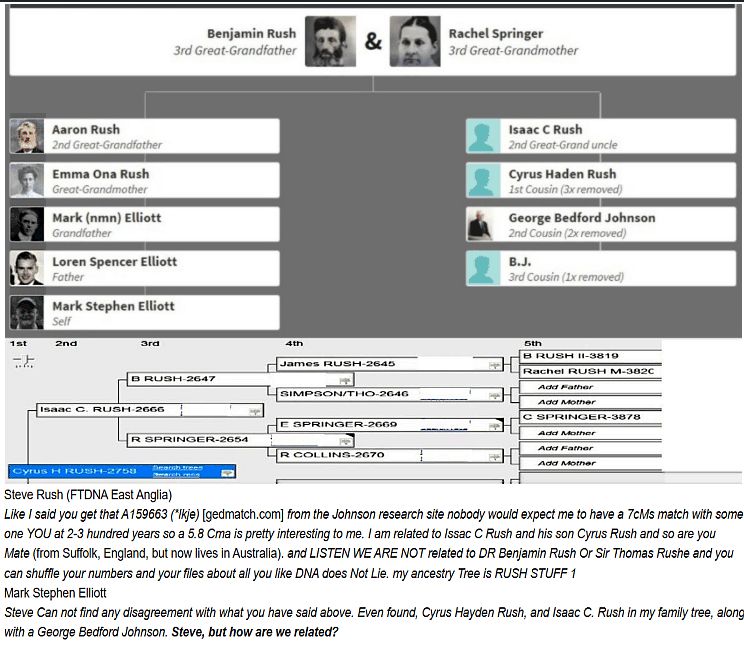
Task: Select Emma Ona Rush's photo icon
Action: [27, 180]
